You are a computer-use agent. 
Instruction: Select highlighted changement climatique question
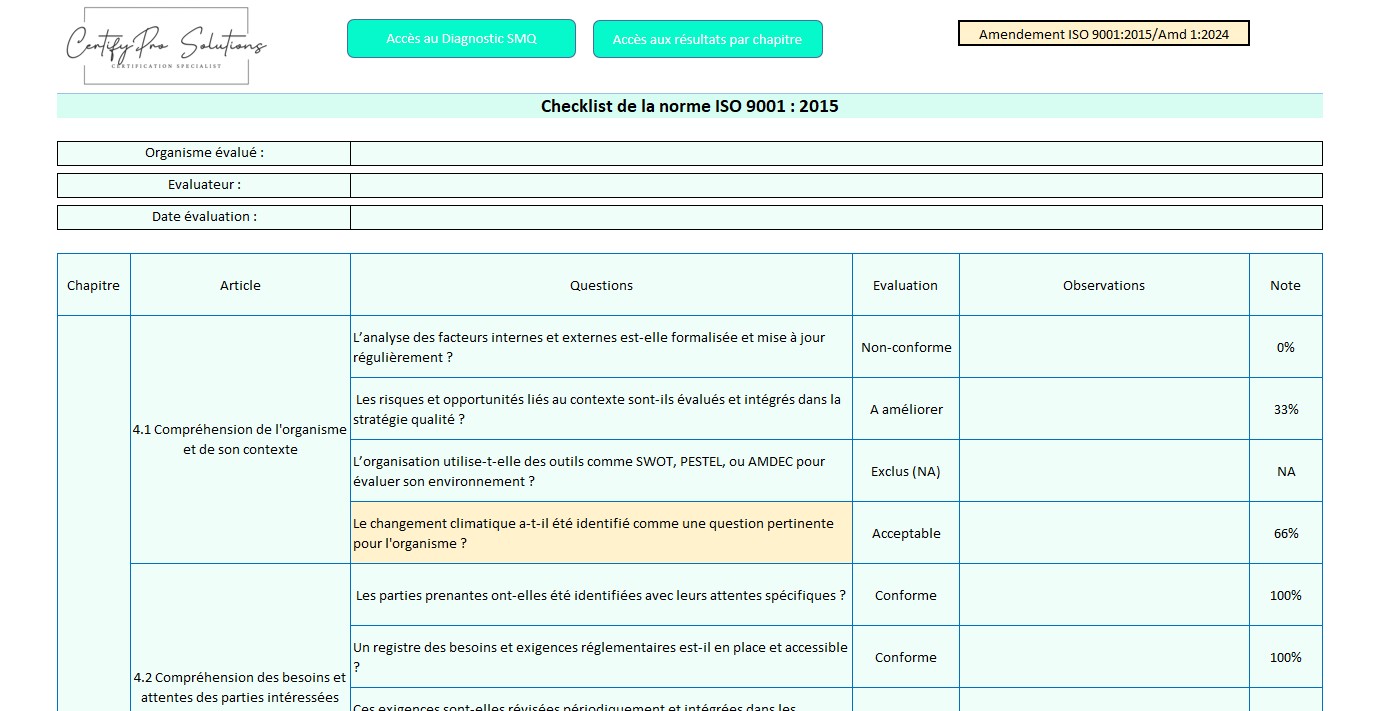601,533
